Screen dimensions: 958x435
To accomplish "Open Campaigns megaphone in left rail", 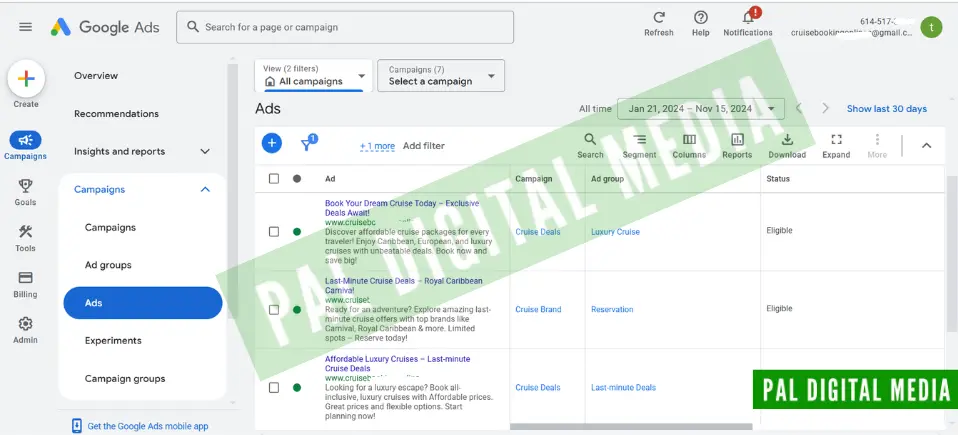I will coord(25,141).
